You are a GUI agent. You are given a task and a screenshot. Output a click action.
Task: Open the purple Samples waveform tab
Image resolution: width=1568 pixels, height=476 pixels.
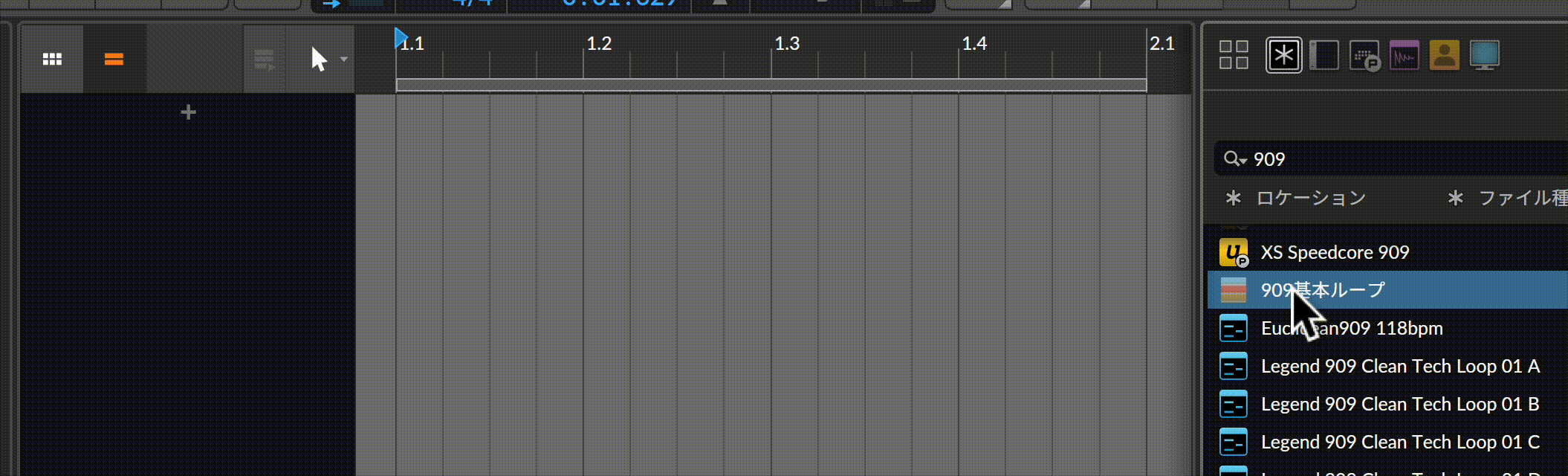tap(1404, 55)
